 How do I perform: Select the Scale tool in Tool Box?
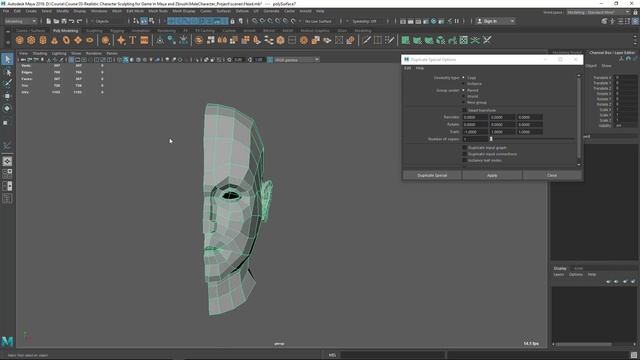6,122
